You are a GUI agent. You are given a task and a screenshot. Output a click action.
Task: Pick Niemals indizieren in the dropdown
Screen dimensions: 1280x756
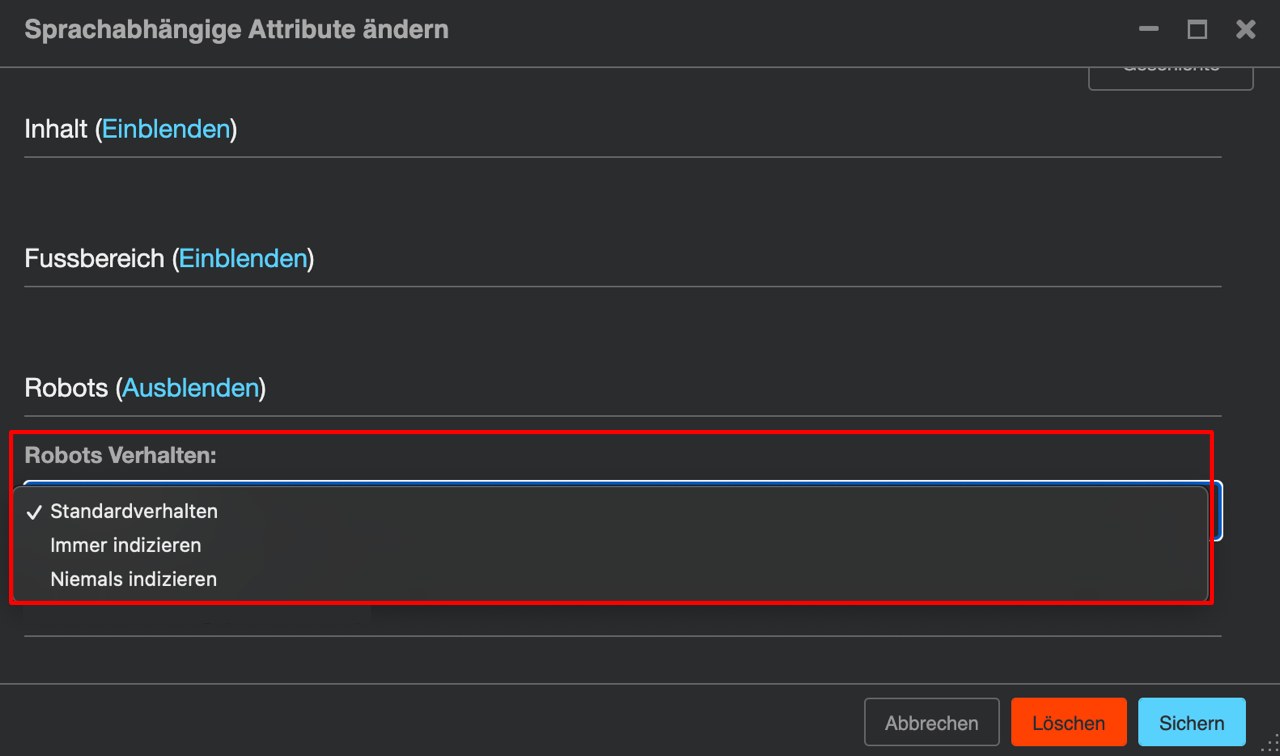point(133,579)
